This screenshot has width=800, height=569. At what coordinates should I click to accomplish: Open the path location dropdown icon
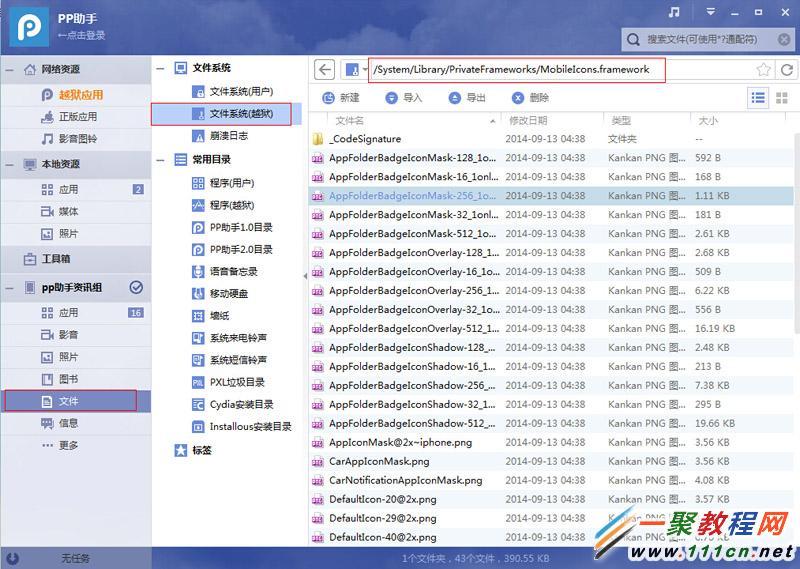point(356,70)
